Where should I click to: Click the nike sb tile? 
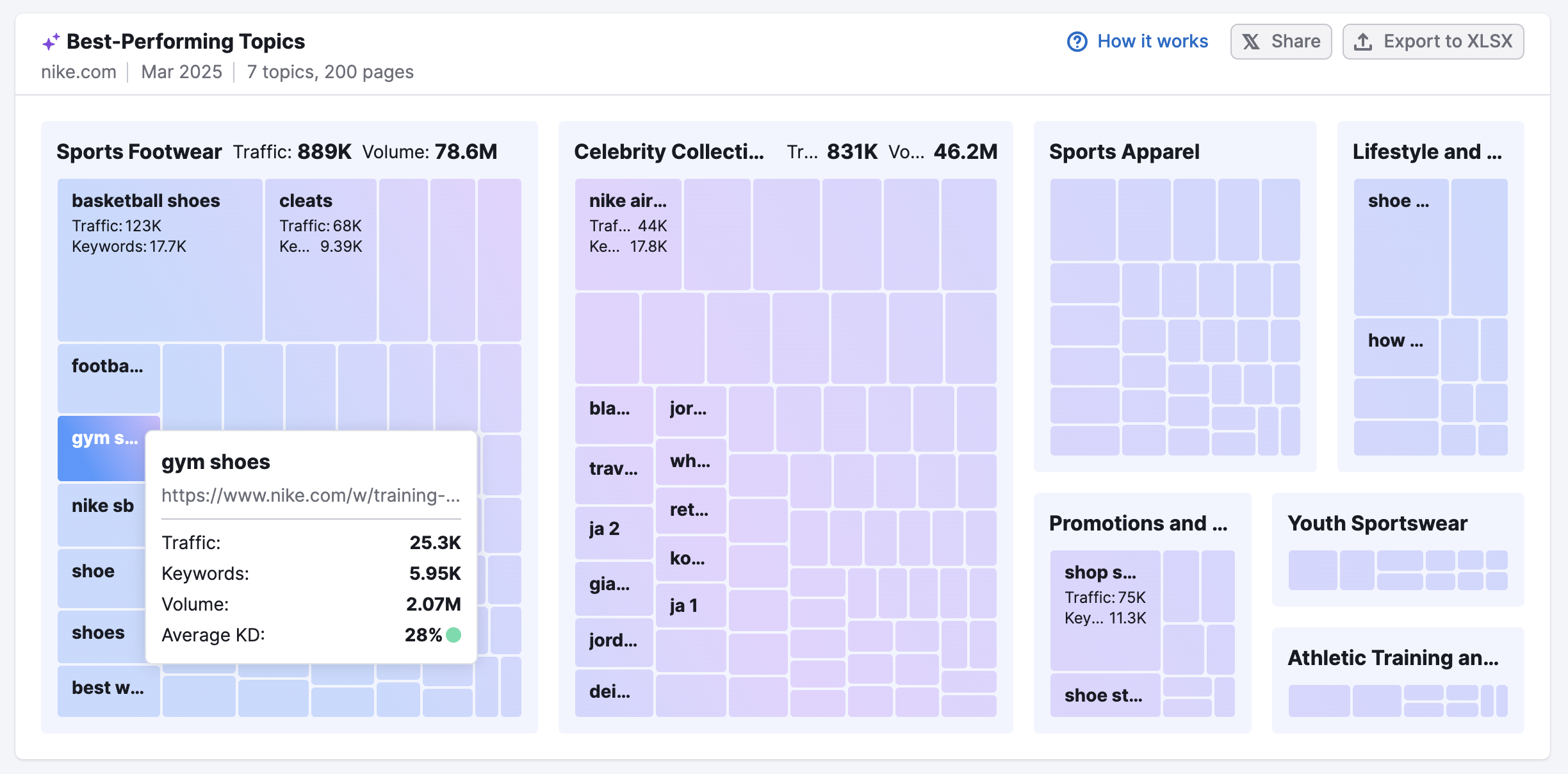102,513
